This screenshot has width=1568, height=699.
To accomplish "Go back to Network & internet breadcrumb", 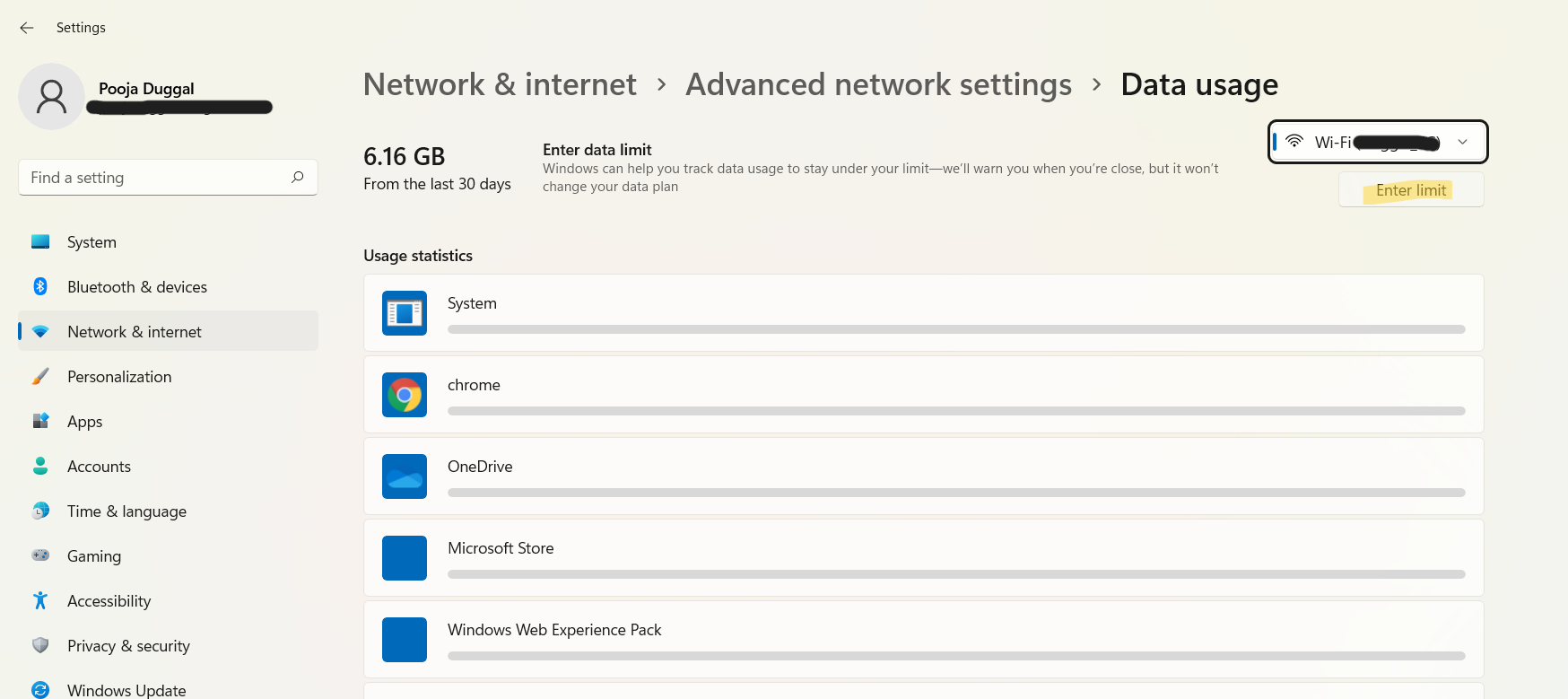I will (500, 84).
